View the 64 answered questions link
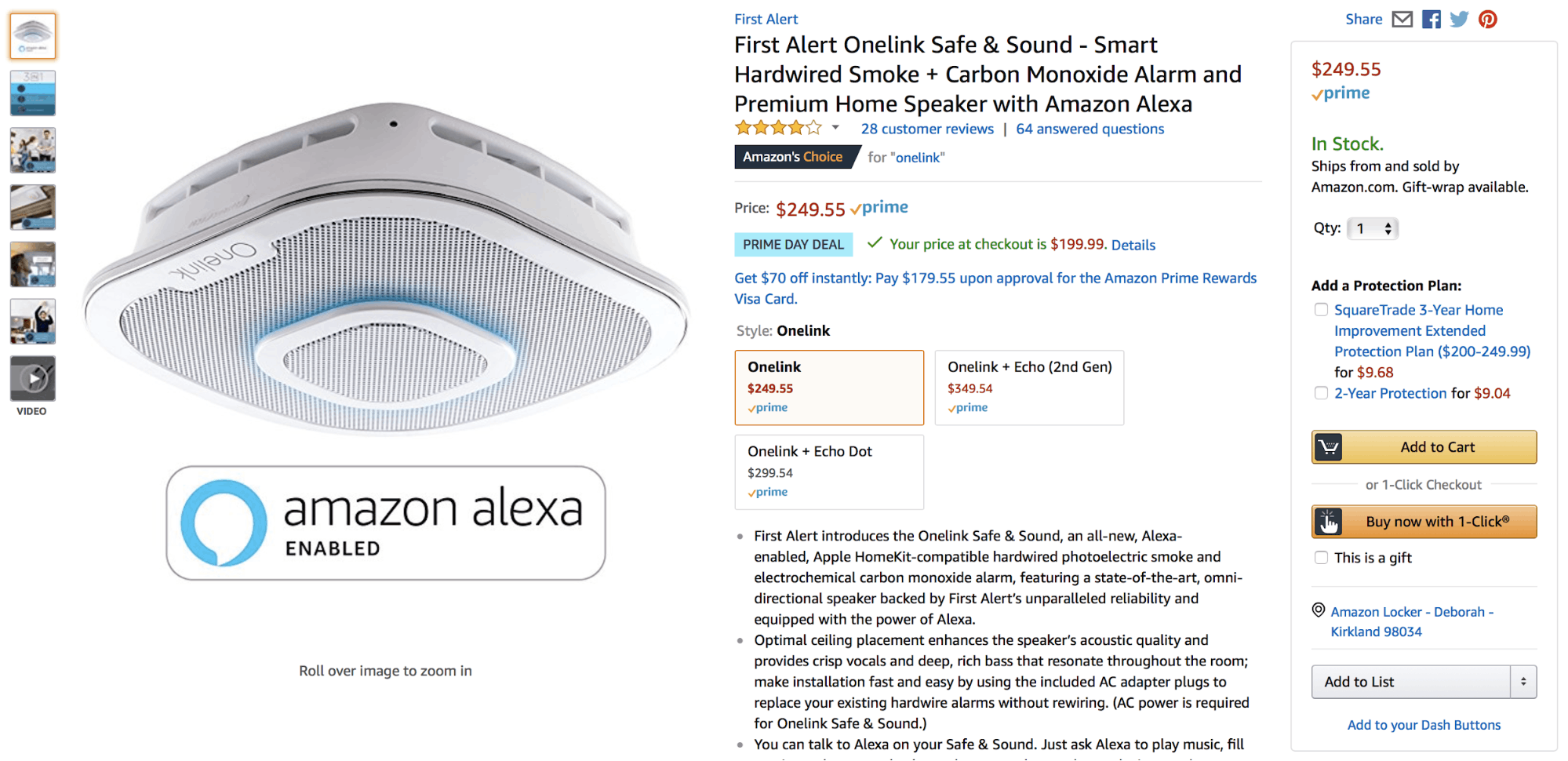The image size is (1568, 761). coord(1090,129)
